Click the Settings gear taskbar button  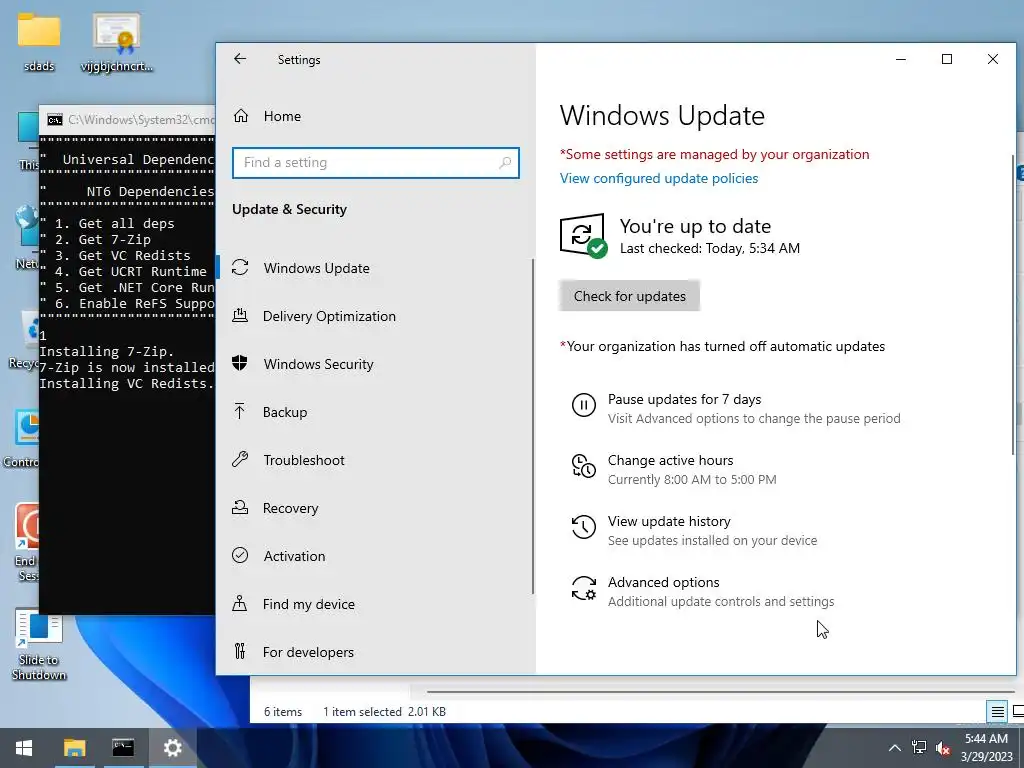[x=172, y=748]
